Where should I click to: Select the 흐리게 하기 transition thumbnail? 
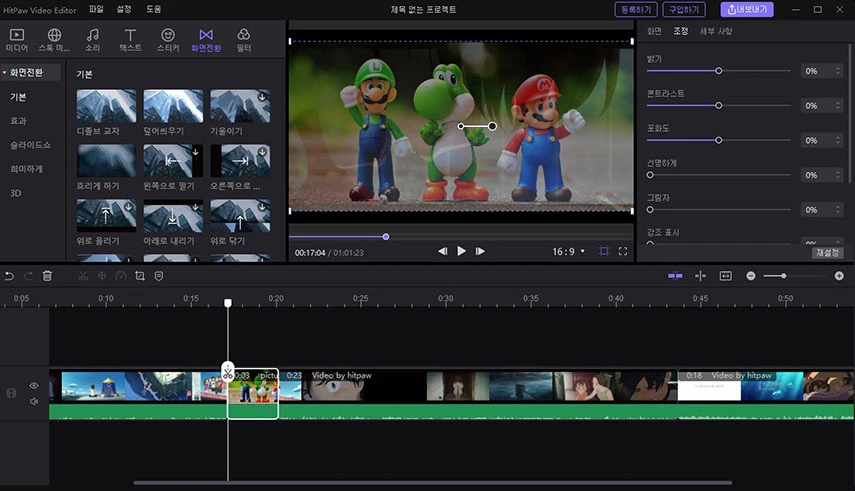point(106,161)
